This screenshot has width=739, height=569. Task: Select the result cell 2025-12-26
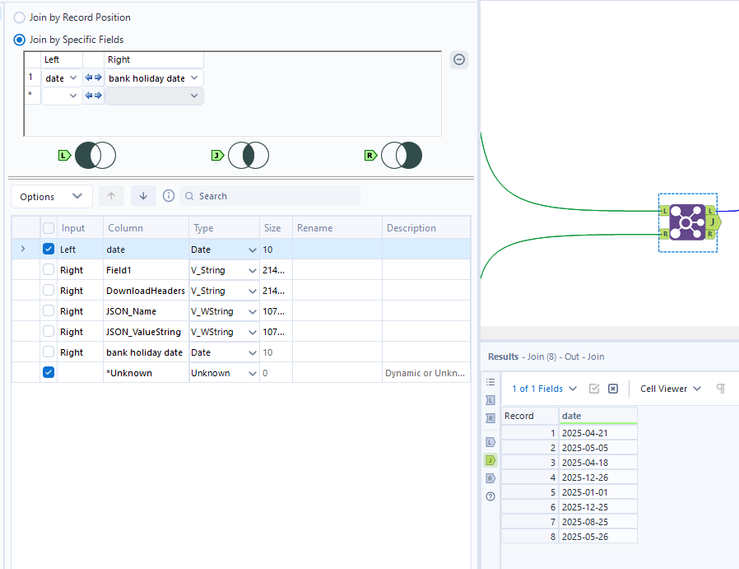coord(598,478)
